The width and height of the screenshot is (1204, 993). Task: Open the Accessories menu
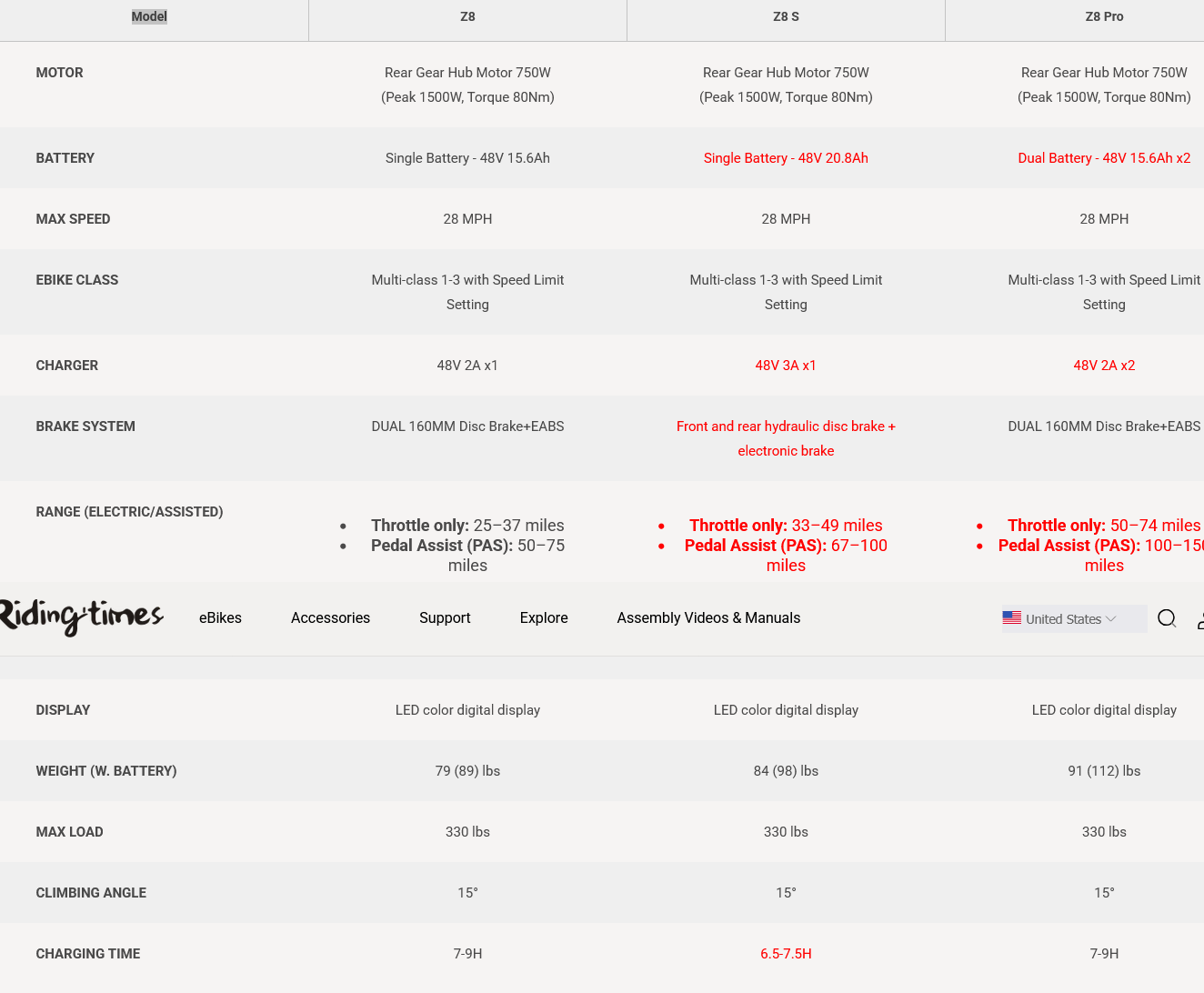(x=330, y=618)
